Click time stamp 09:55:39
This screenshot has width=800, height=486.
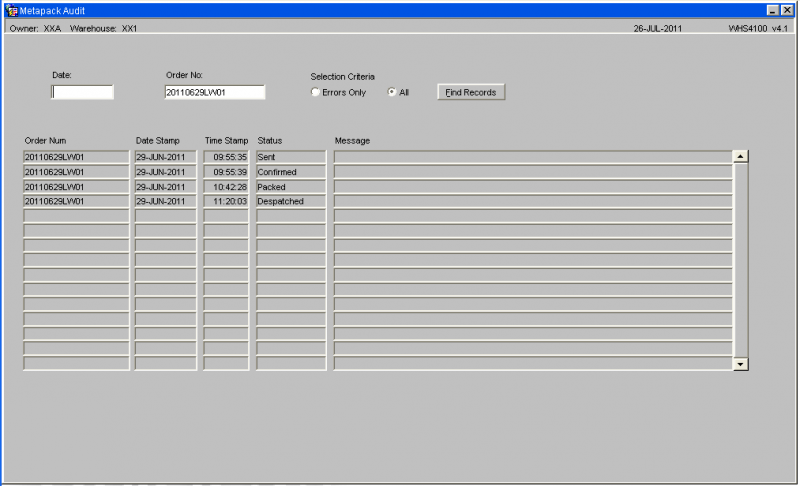(226, 172)
